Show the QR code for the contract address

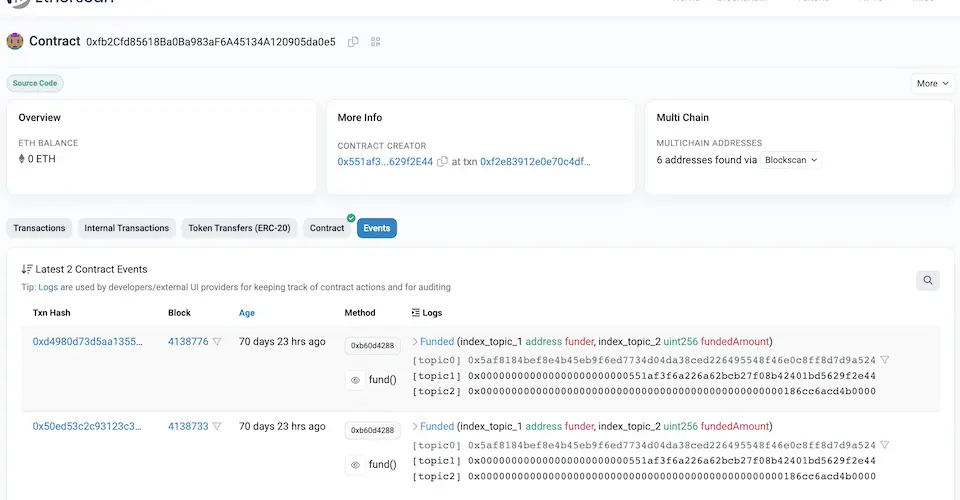tap(375, 42)
